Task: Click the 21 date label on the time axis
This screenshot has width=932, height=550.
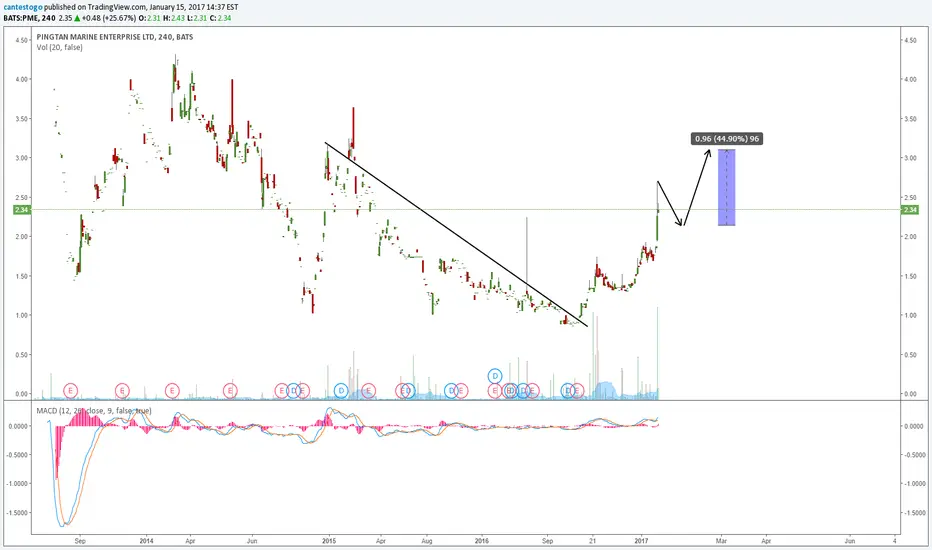Action: point(593,541)
